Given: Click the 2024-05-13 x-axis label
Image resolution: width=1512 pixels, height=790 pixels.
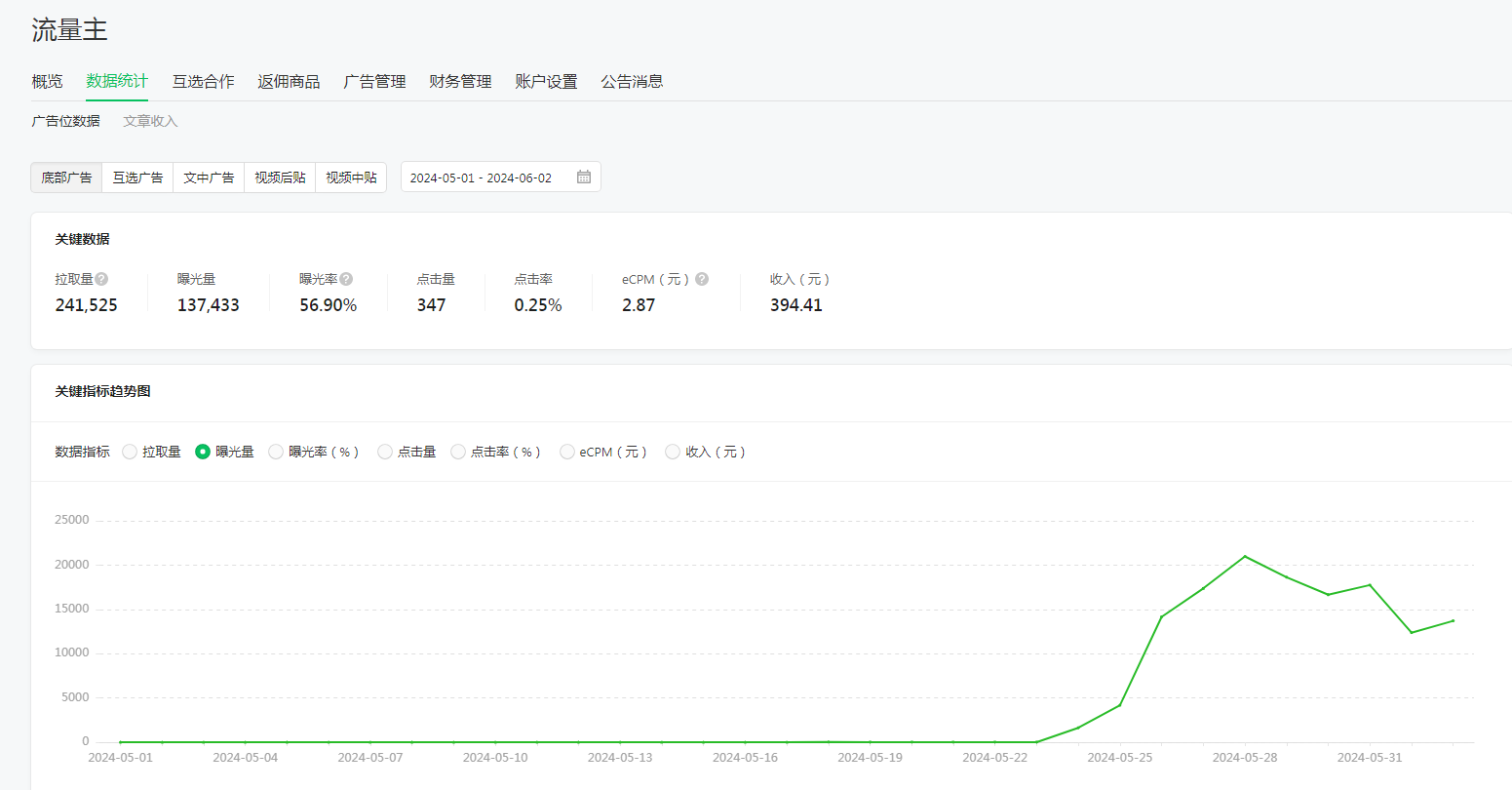Looking at the screenshot, I should pos(620,757).
